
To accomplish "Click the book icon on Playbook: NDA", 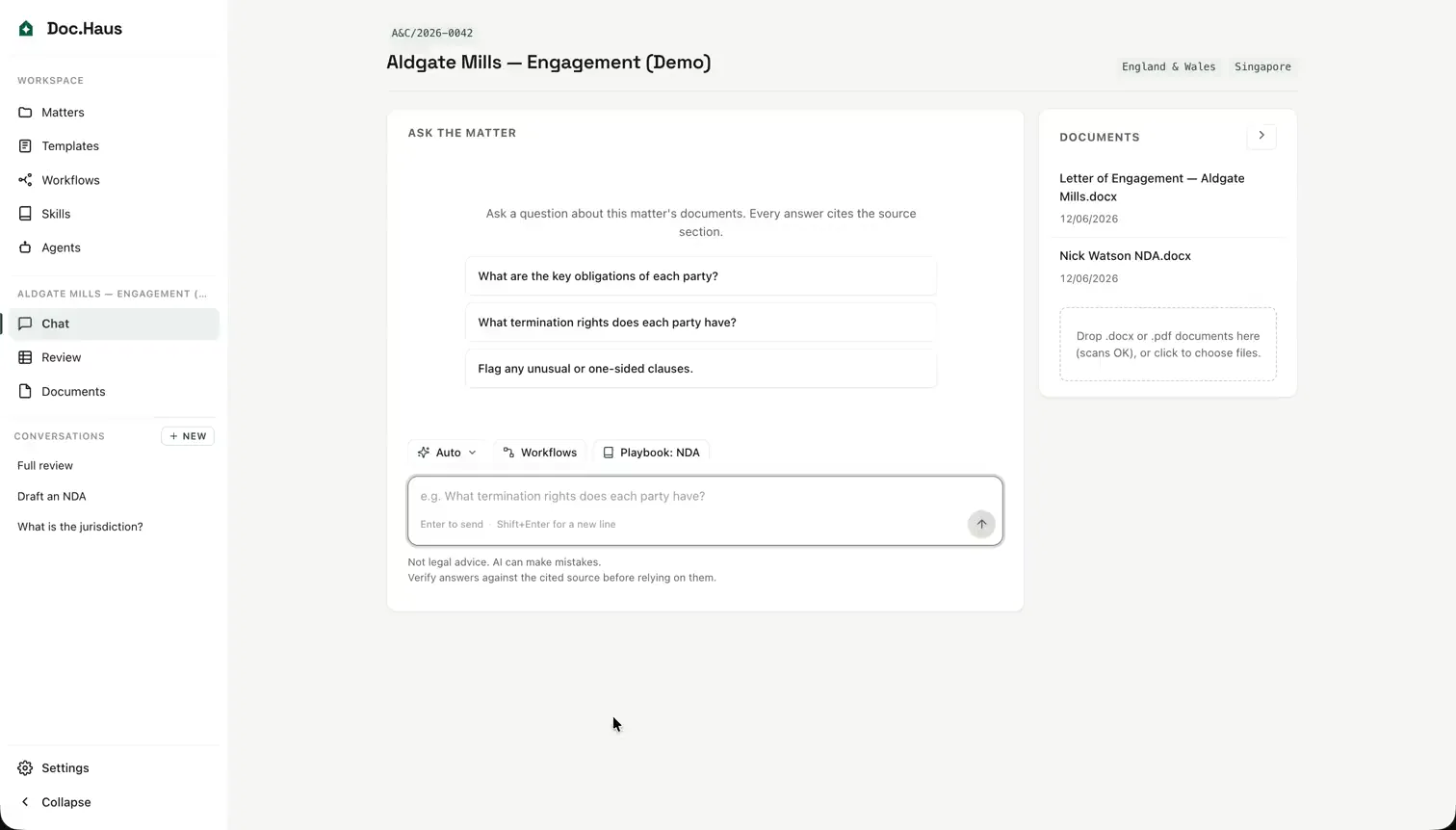I will [x=608, y=453].
